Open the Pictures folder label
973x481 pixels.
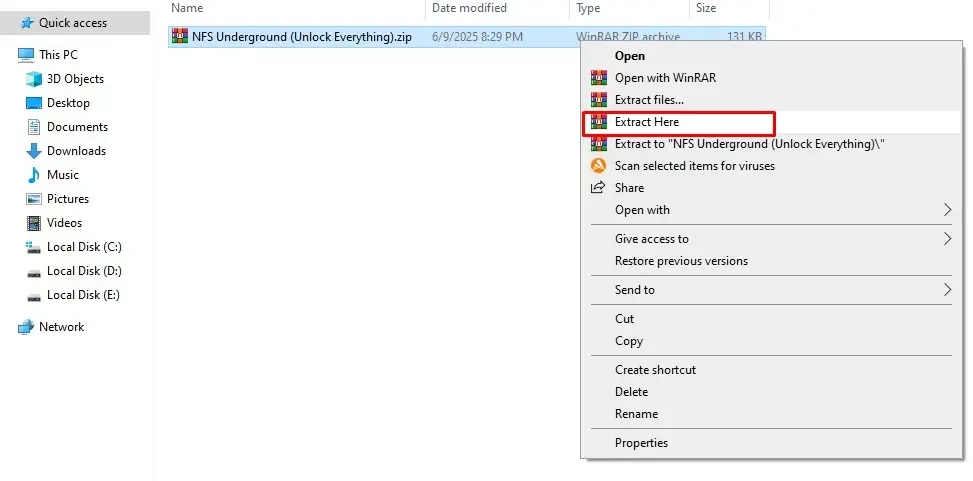(68, 199)
